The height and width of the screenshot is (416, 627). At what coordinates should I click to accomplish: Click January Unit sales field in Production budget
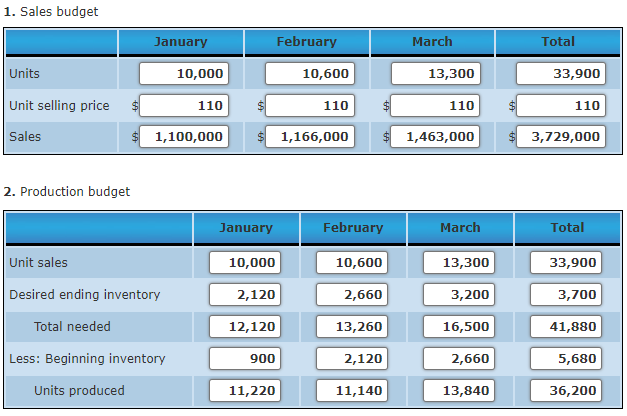click(x=245, y=262)
